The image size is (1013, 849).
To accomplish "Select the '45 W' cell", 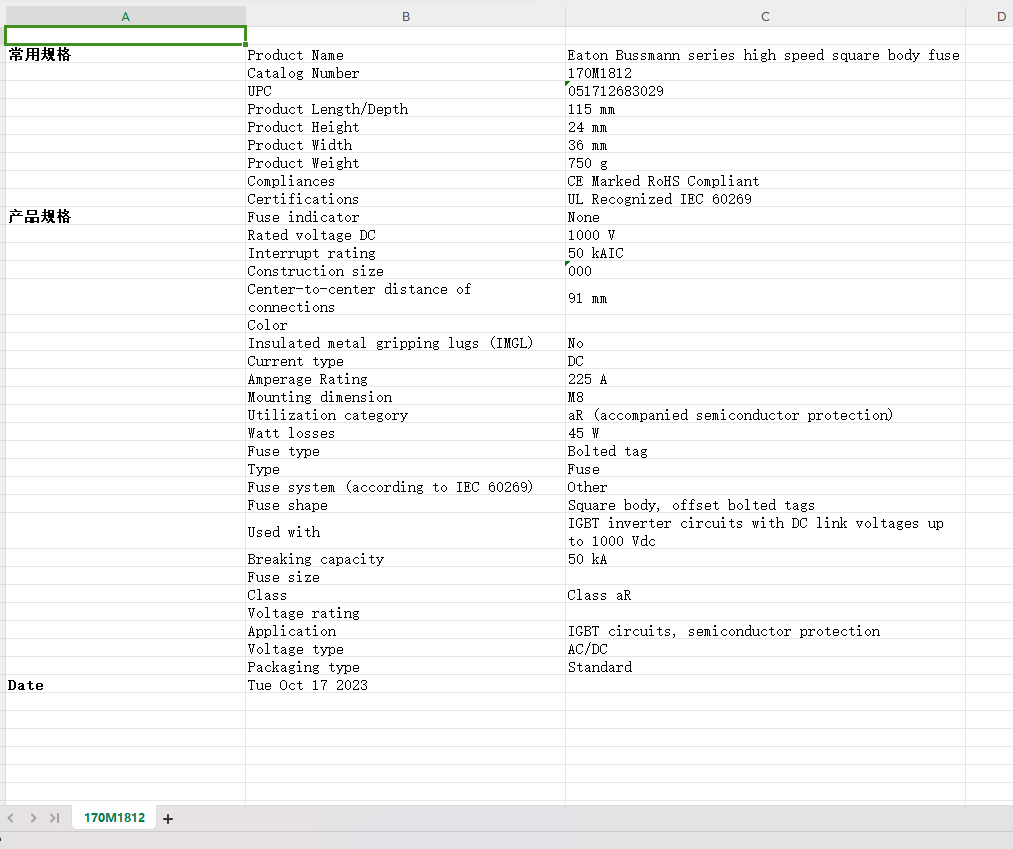I will 766,433.
